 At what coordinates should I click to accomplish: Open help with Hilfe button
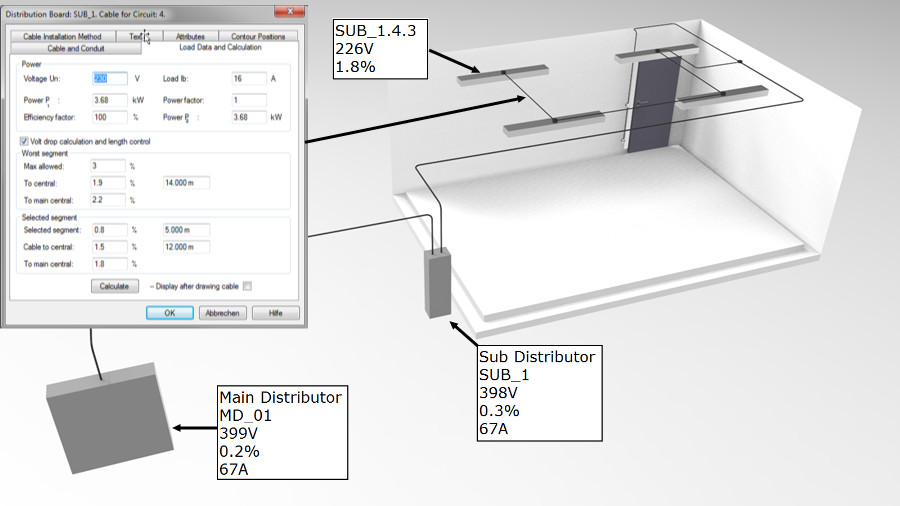click(x=275, y=313)
